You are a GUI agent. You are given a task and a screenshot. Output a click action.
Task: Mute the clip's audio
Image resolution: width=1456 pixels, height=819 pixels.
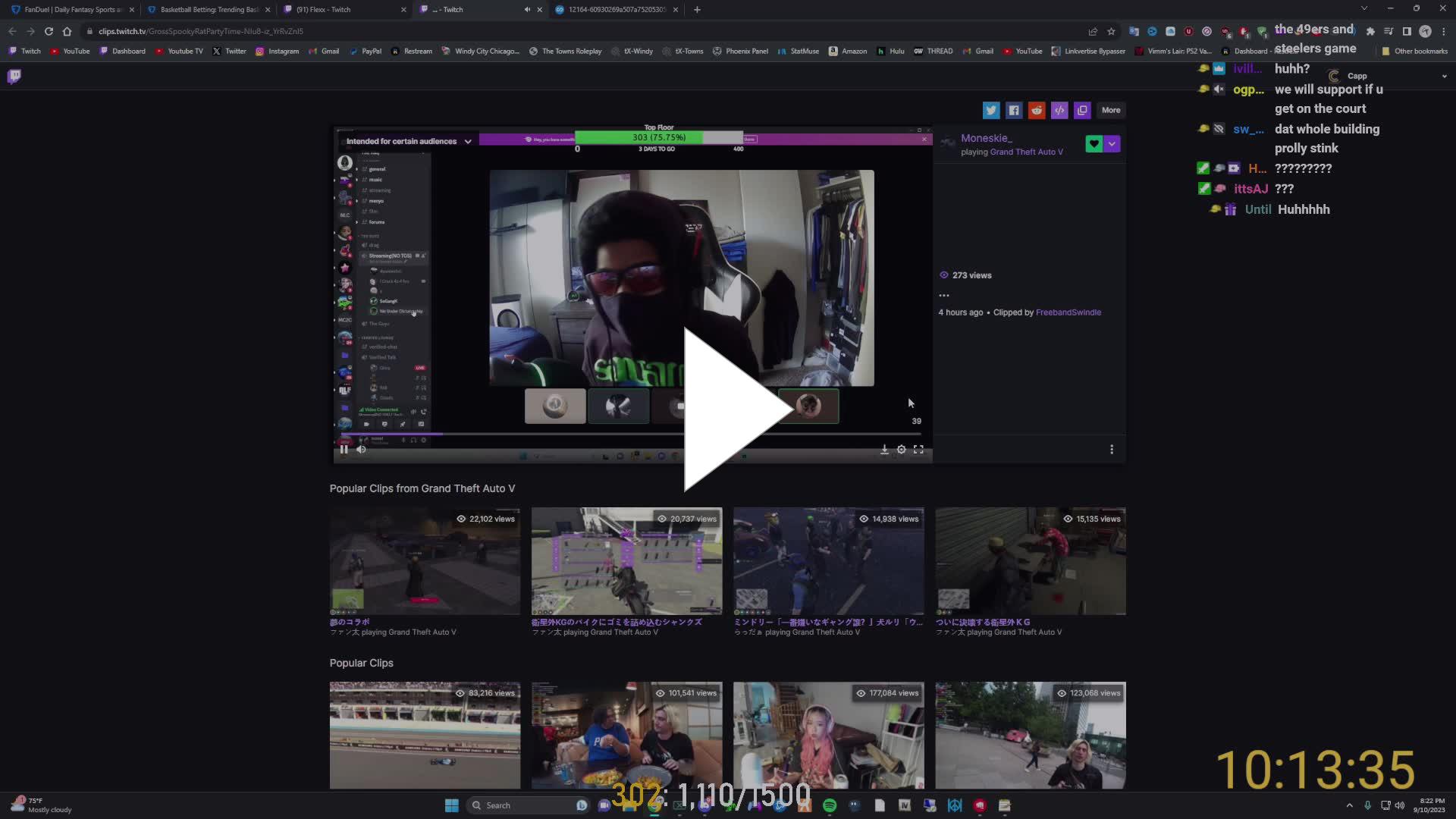coord(362,449)
